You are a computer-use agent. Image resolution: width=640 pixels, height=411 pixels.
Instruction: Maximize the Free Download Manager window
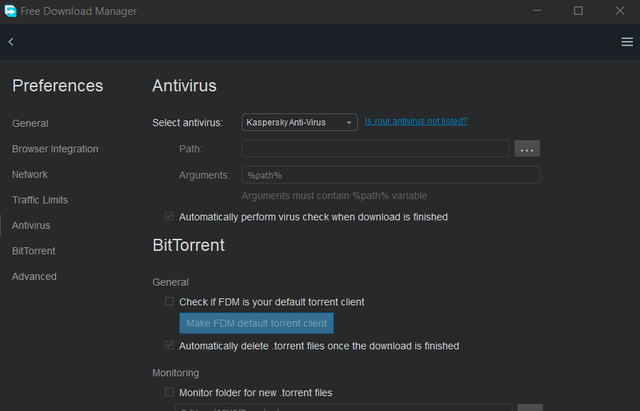point(578,11)
